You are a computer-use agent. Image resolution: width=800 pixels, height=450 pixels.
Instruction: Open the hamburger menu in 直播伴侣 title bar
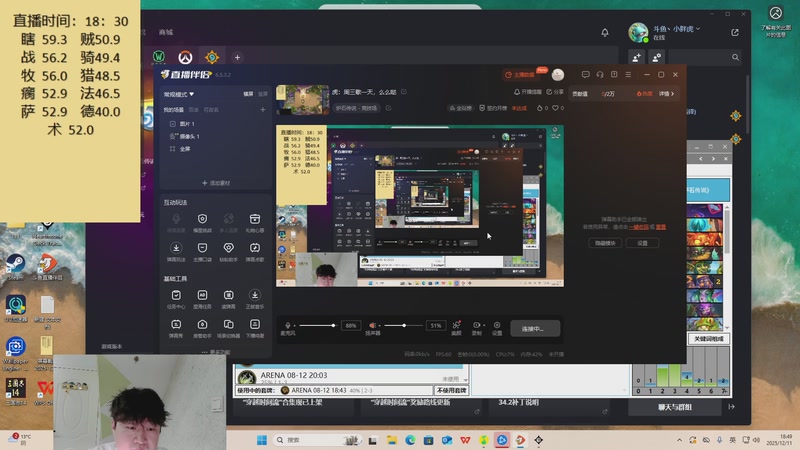click(628, 74)
